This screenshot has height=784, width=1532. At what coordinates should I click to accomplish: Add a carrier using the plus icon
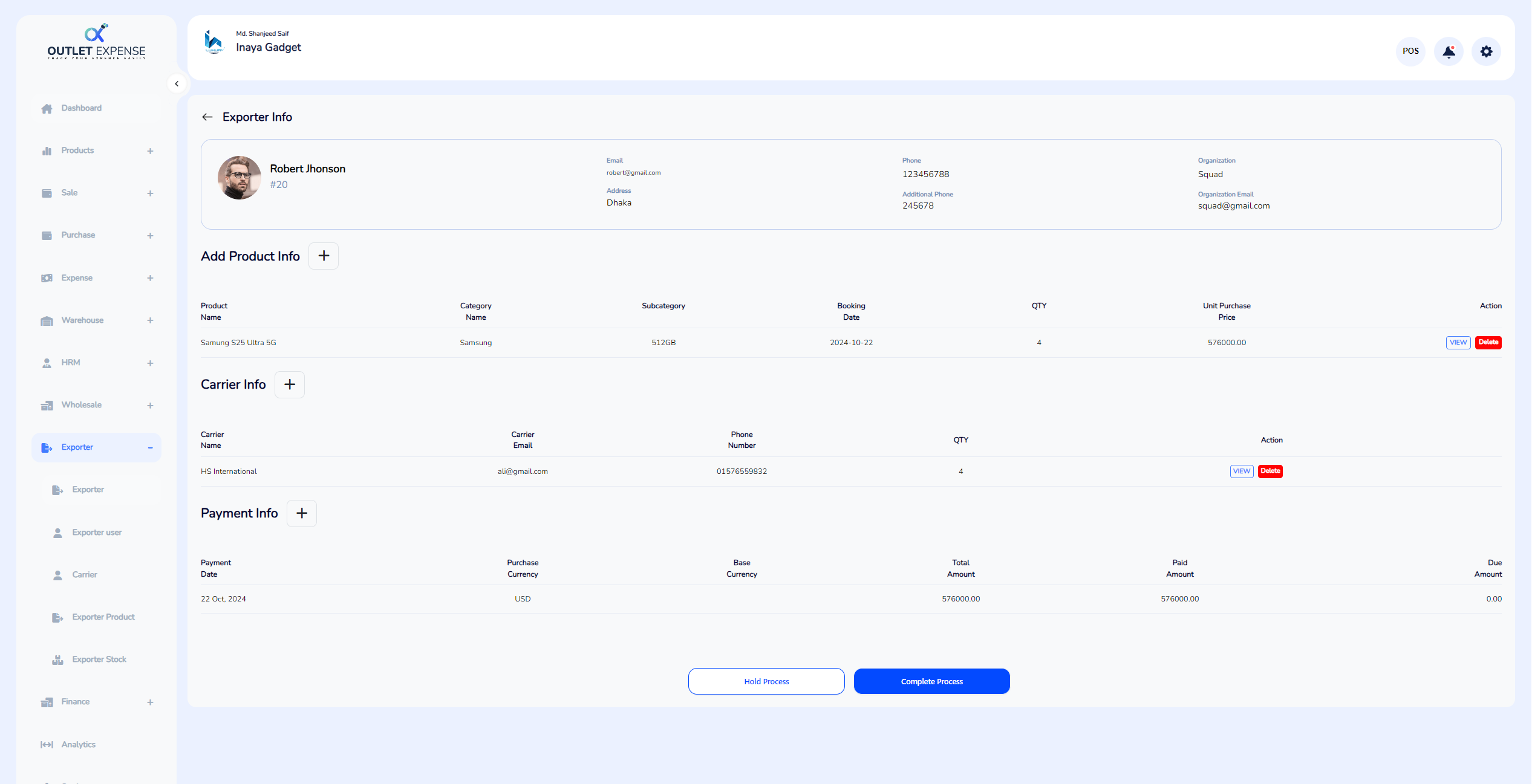(290, 384)
